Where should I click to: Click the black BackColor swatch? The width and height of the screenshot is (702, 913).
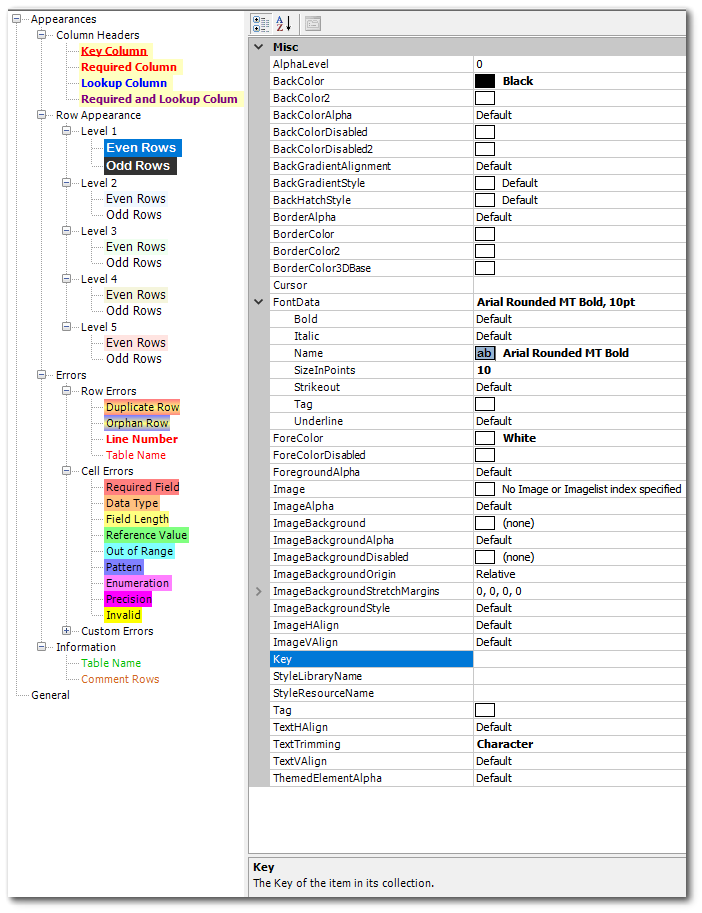click(485, 81)
